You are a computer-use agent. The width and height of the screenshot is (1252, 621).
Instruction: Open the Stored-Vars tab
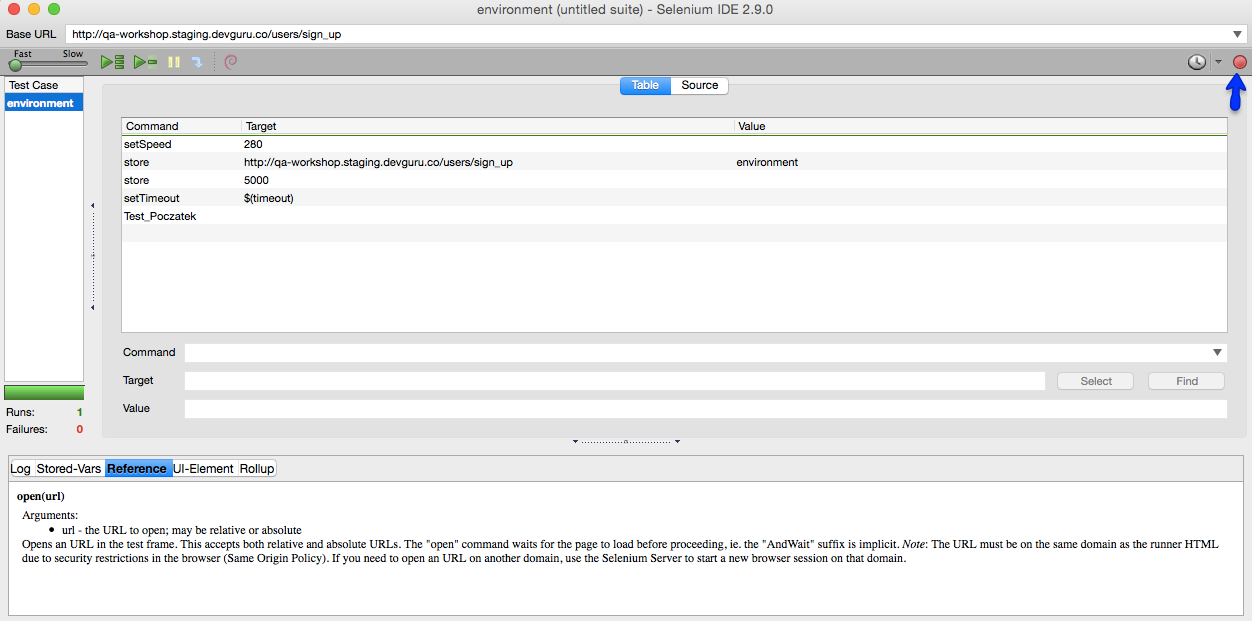coord(69,469)
